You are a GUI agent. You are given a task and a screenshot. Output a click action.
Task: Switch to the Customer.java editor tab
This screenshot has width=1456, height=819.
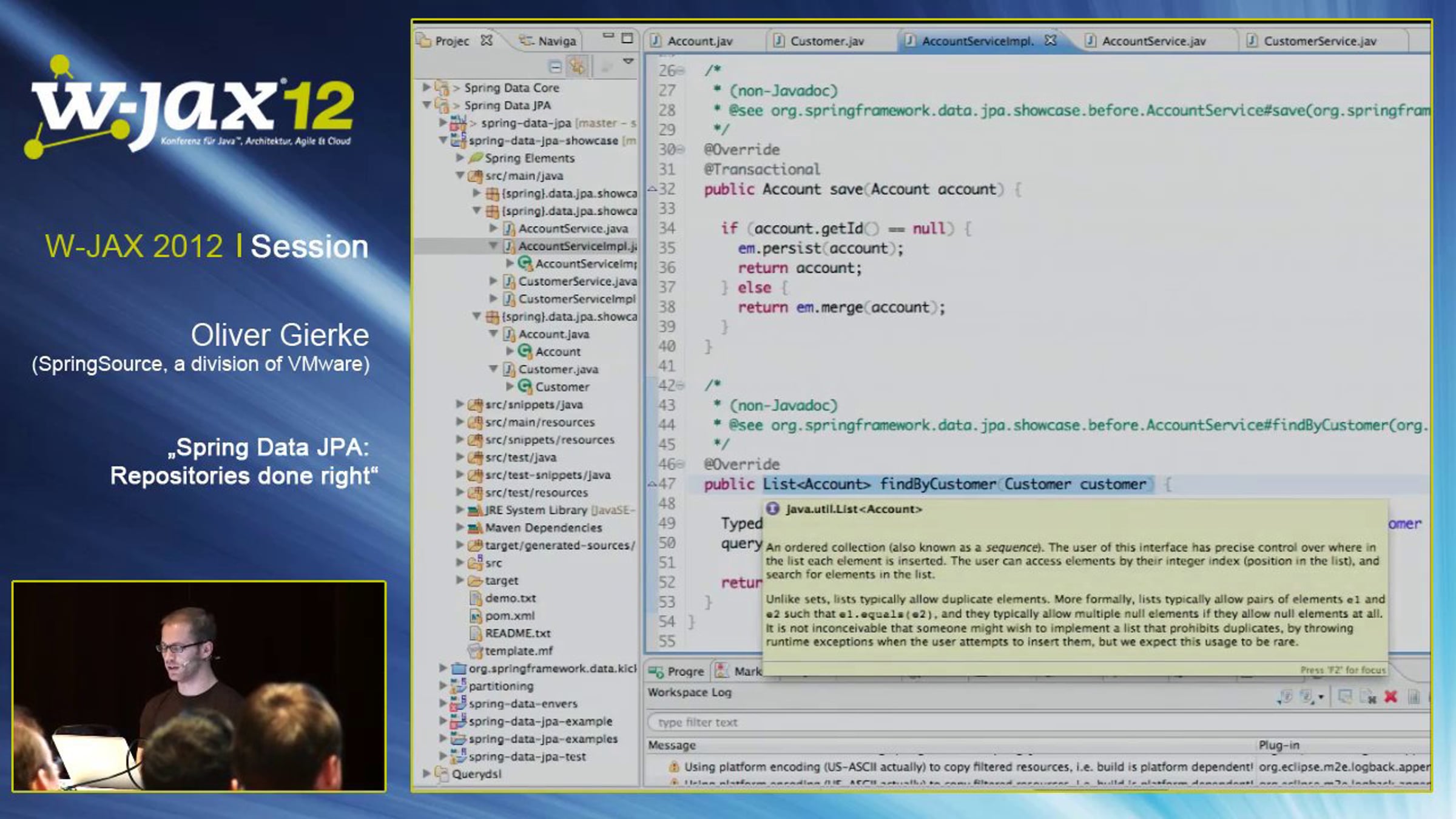[826, 41]
